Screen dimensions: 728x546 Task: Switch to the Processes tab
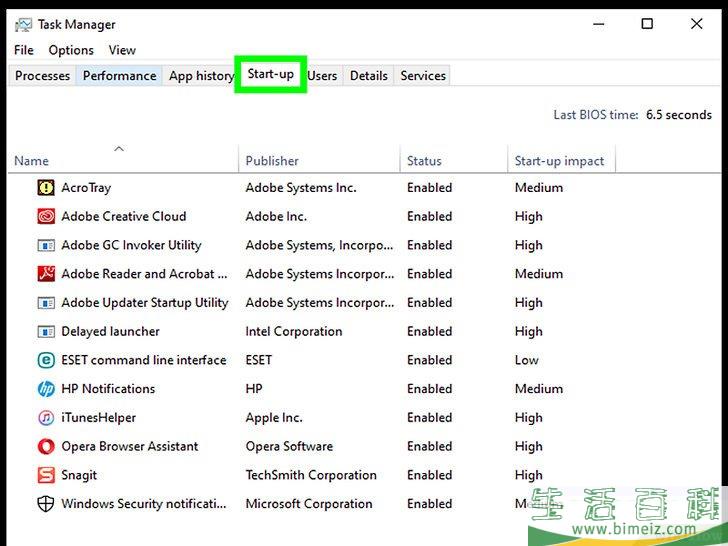click(x=42, y=76)
